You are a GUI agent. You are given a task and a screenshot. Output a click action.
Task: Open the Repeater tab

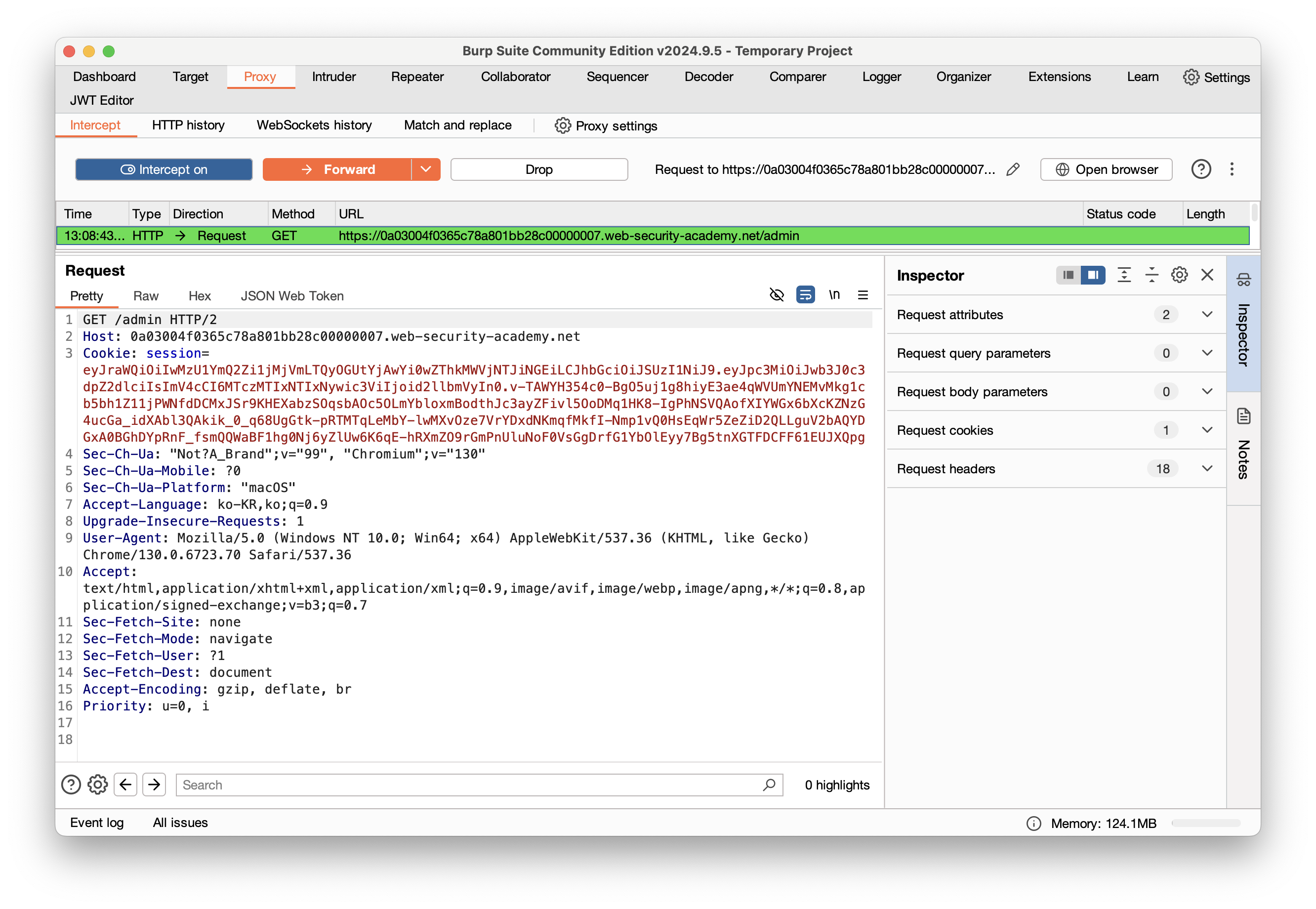pos(417,77)
